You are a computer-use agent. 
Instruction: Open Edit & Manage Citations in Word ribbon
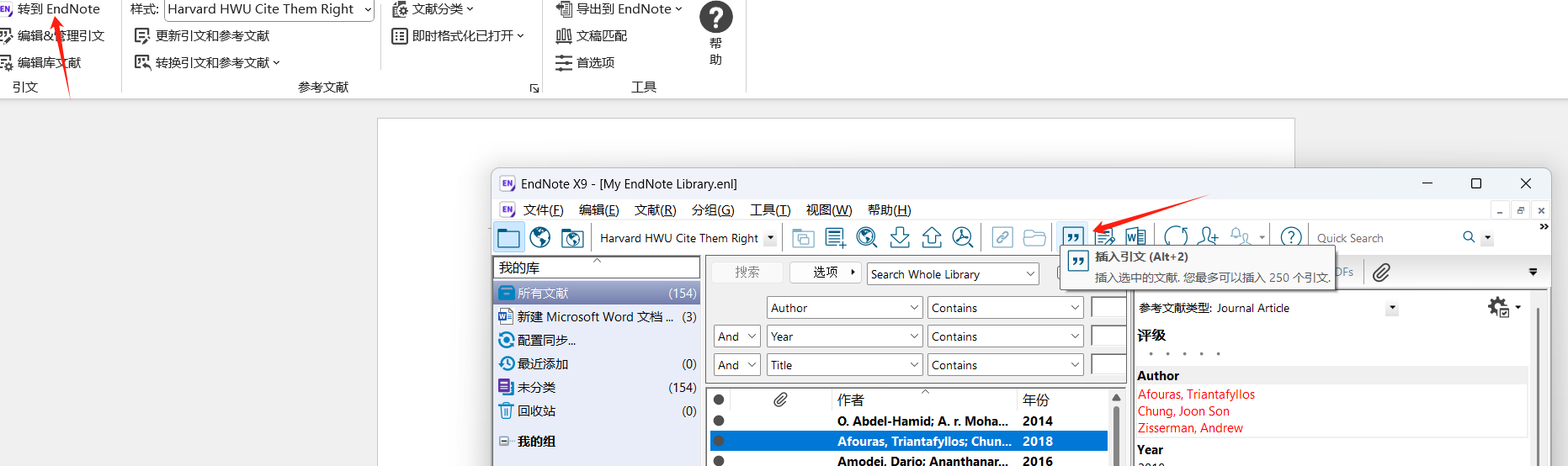53,36
